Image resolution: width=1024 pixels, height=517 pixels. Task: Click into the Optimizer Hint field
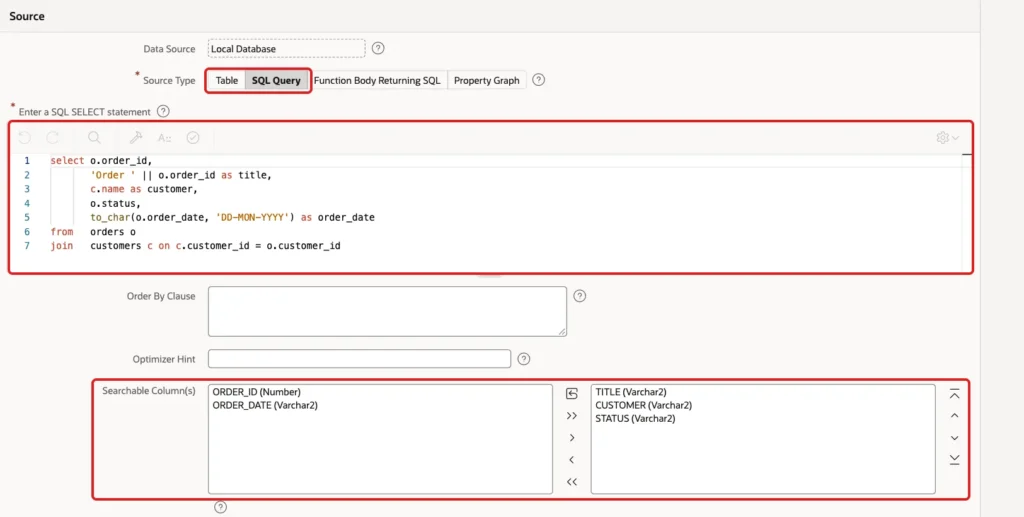pyautogui.click(x=359, y=359)
